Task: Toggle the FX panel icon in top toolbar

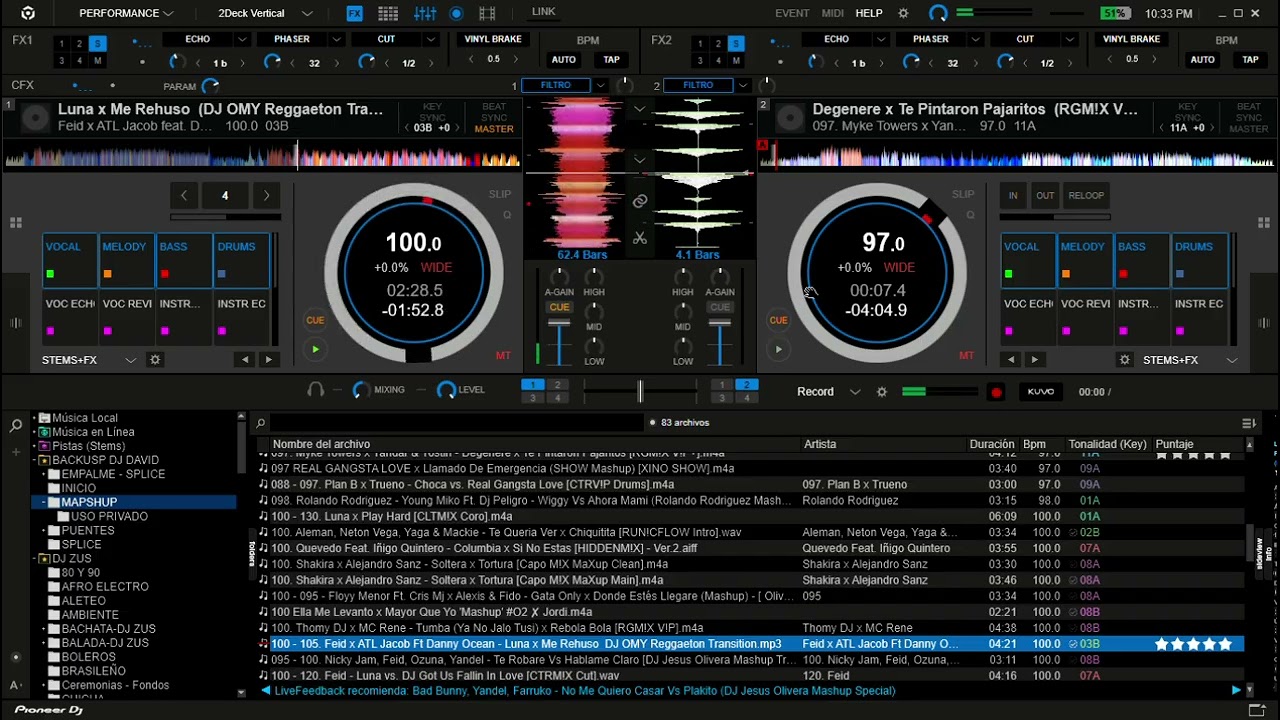Action: [x=355, y=13]
